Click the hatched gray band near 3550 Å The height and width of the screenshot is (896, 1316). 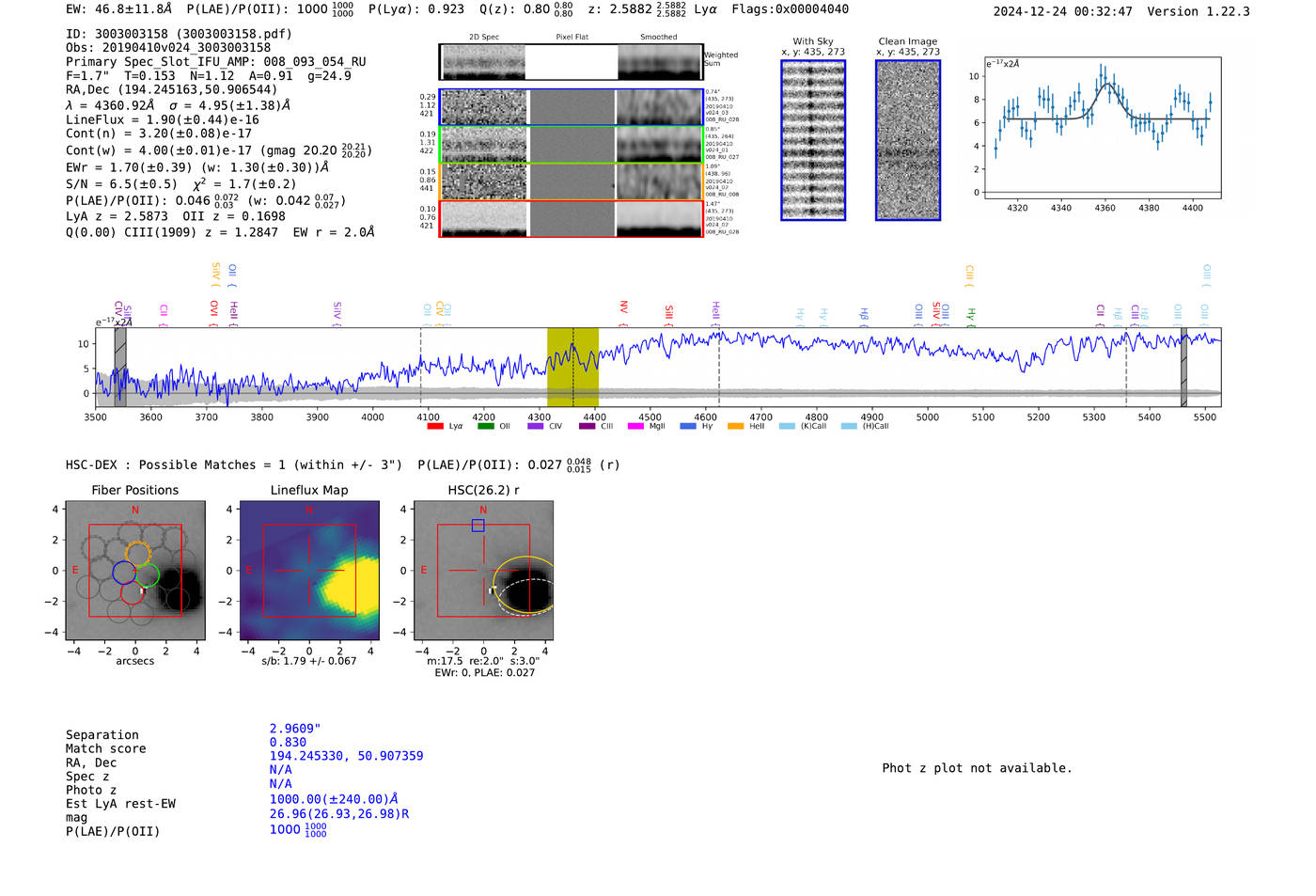point(119,367)
